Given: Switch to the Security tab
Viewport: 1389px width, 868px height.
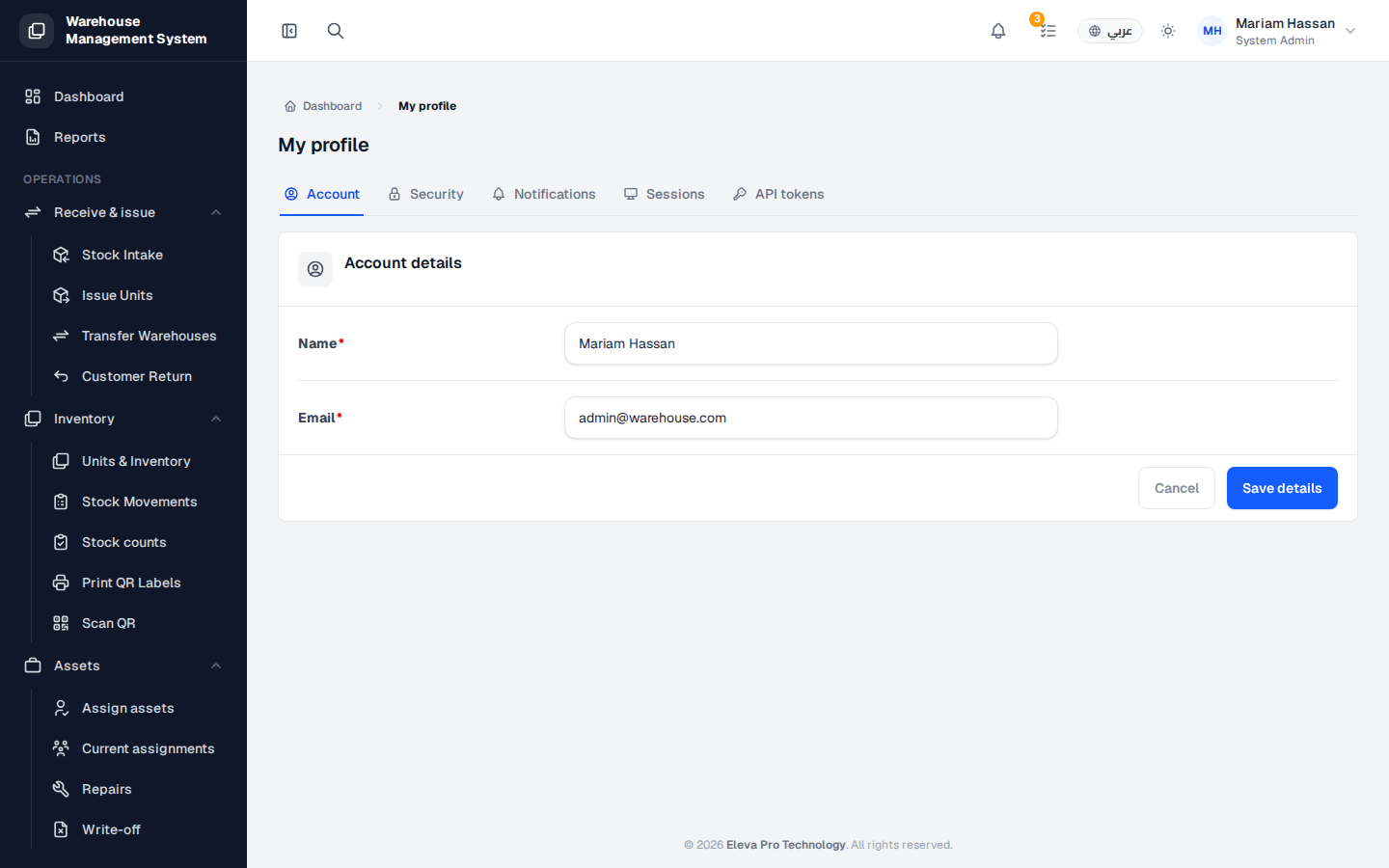Looking at the screenshot, I should [x=425, y=194].
